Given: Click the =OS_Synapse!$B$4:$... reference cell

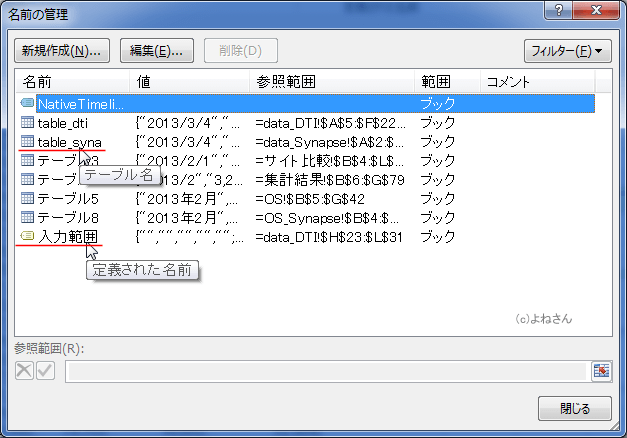Looking at the screenshot, I should tap(327, 218).
